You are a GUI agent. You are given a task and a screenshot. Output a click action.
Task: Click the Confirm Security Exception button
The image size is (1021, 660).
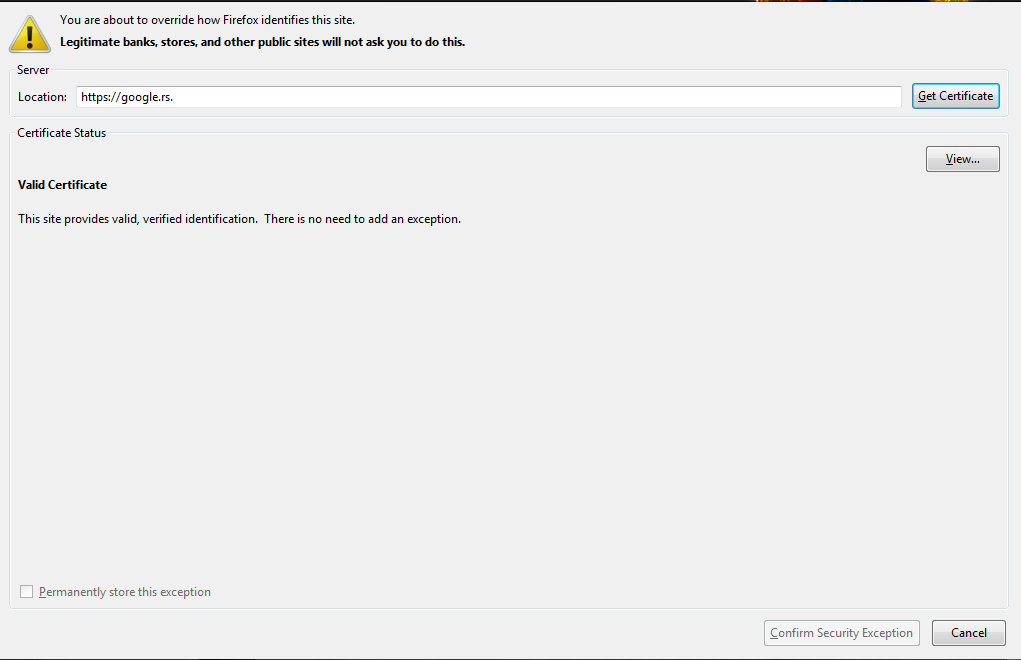click(x=841, y=633)
